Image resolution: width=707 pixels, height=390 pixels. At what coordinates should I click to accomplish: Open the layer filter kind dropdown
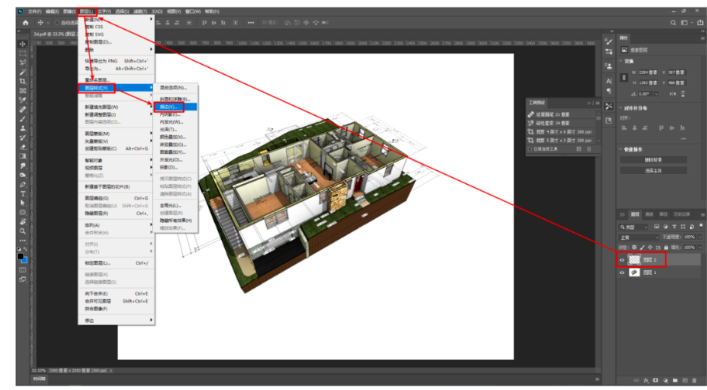pyautogui.click(x=633, y=227)
